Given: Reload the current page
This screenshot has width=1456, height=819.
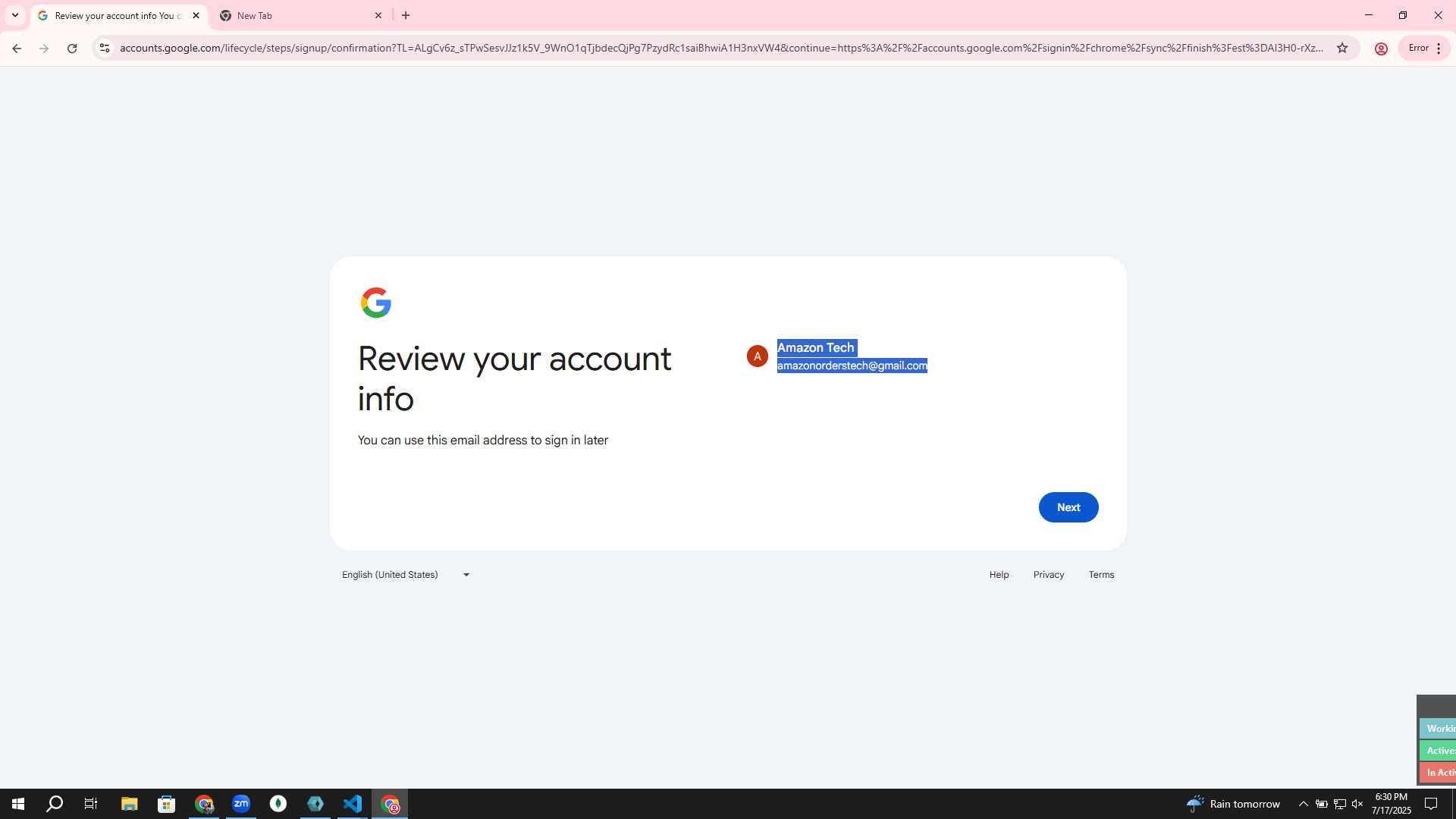Looking at the screenshot, I should (72, 48).
